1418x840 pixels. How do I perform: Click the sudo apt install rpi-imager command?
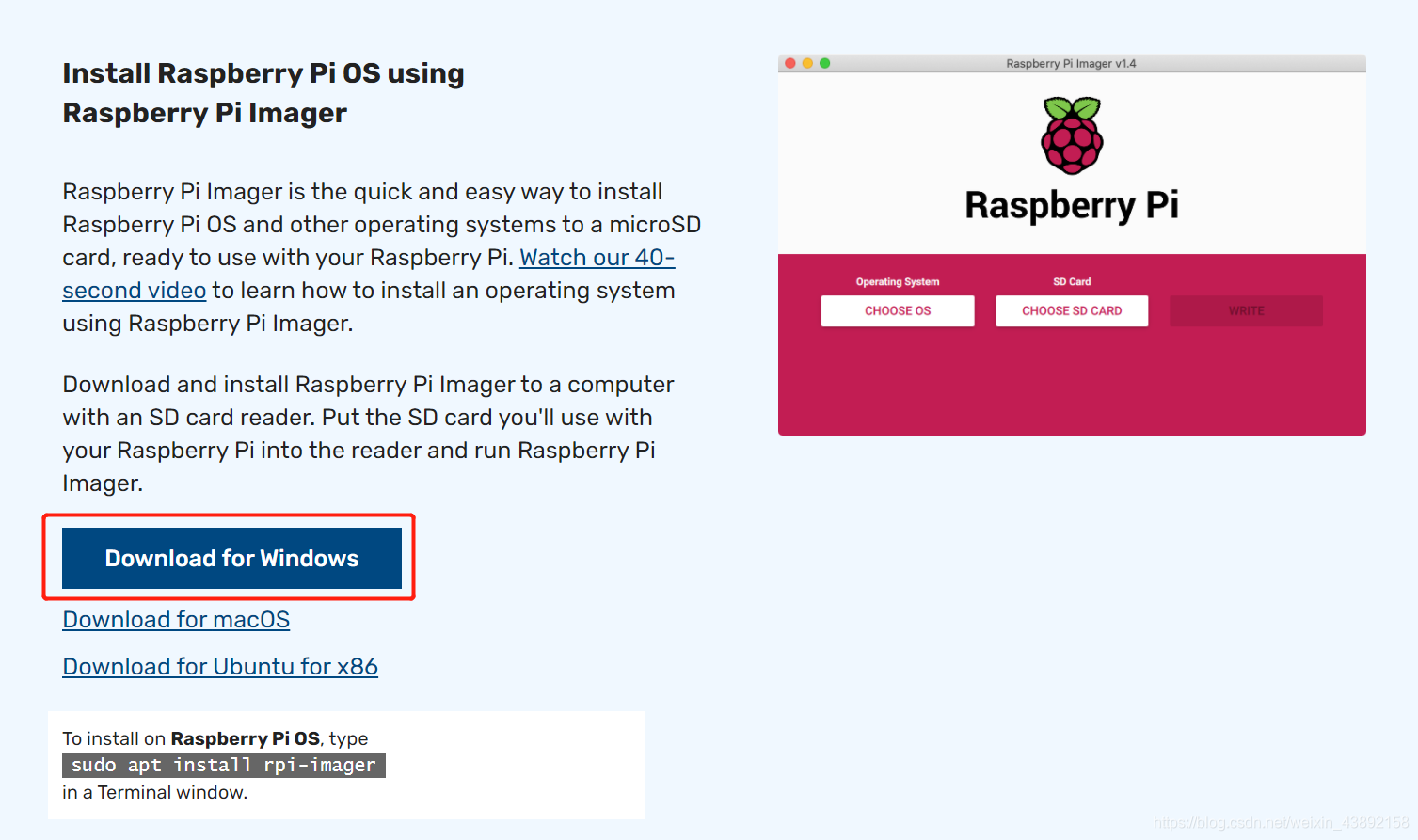click(223, 765)
